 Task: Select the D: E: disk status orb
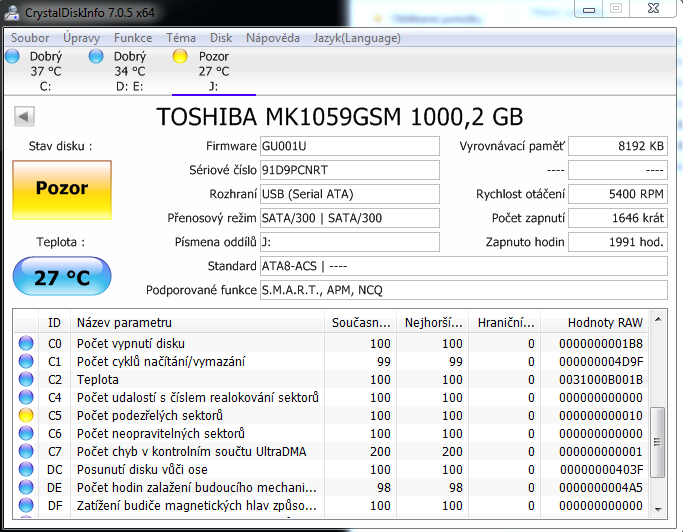coord(96,56)
